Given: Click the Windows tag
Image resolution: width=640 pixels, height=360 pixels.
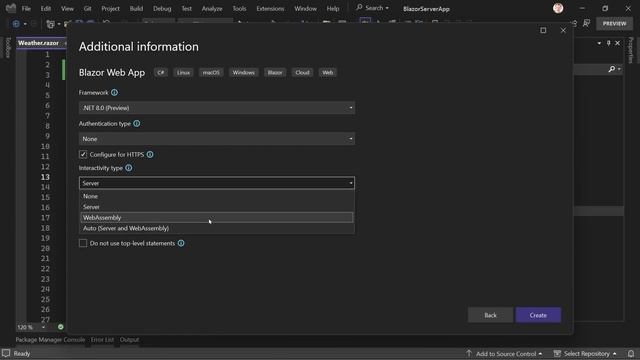Looking at the screenshot, I should tap(244, 72).
